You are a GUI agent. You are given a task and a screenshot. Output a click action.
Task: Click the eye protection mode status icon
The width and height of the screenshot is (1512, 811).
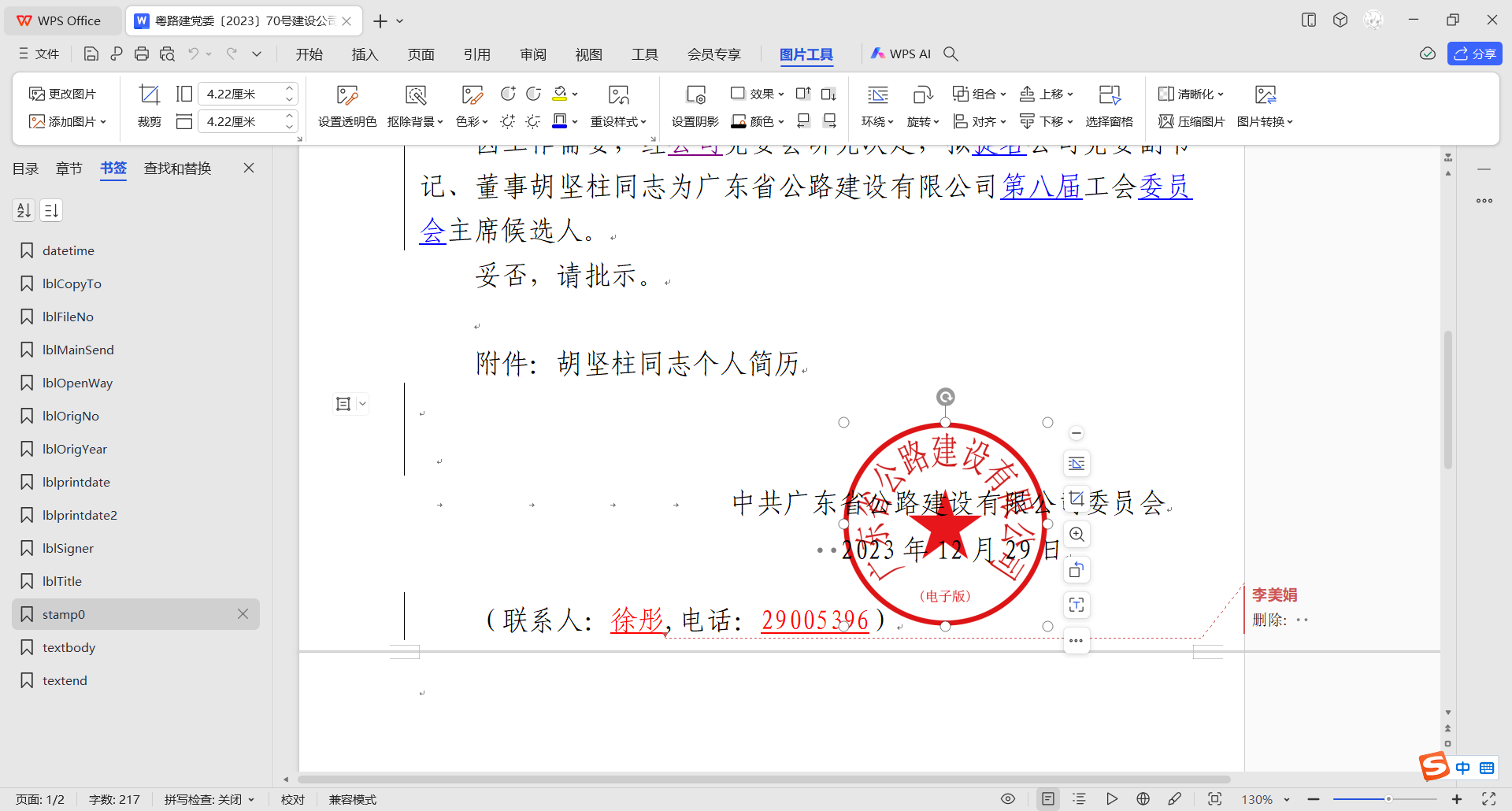1008,799
